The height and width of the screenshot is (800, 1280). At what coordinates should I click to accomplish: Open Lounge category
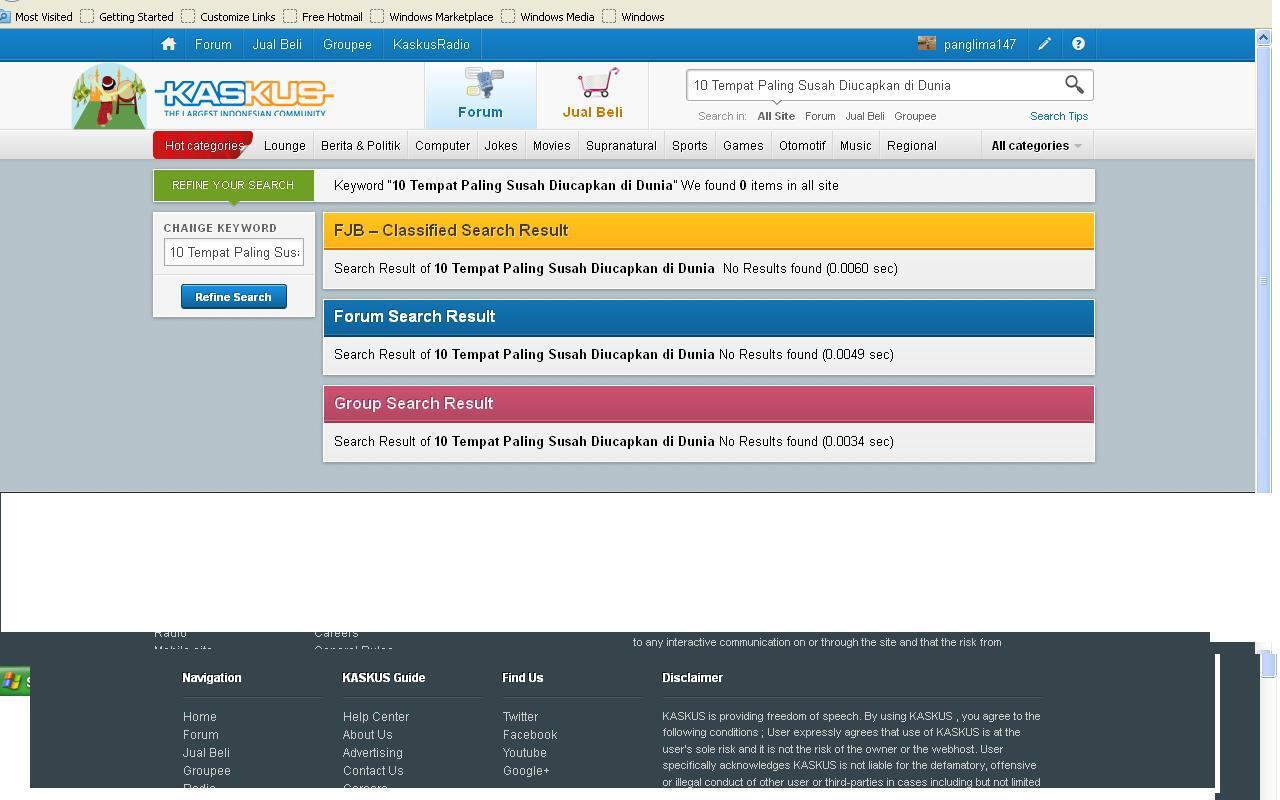[x=285, y=145]
